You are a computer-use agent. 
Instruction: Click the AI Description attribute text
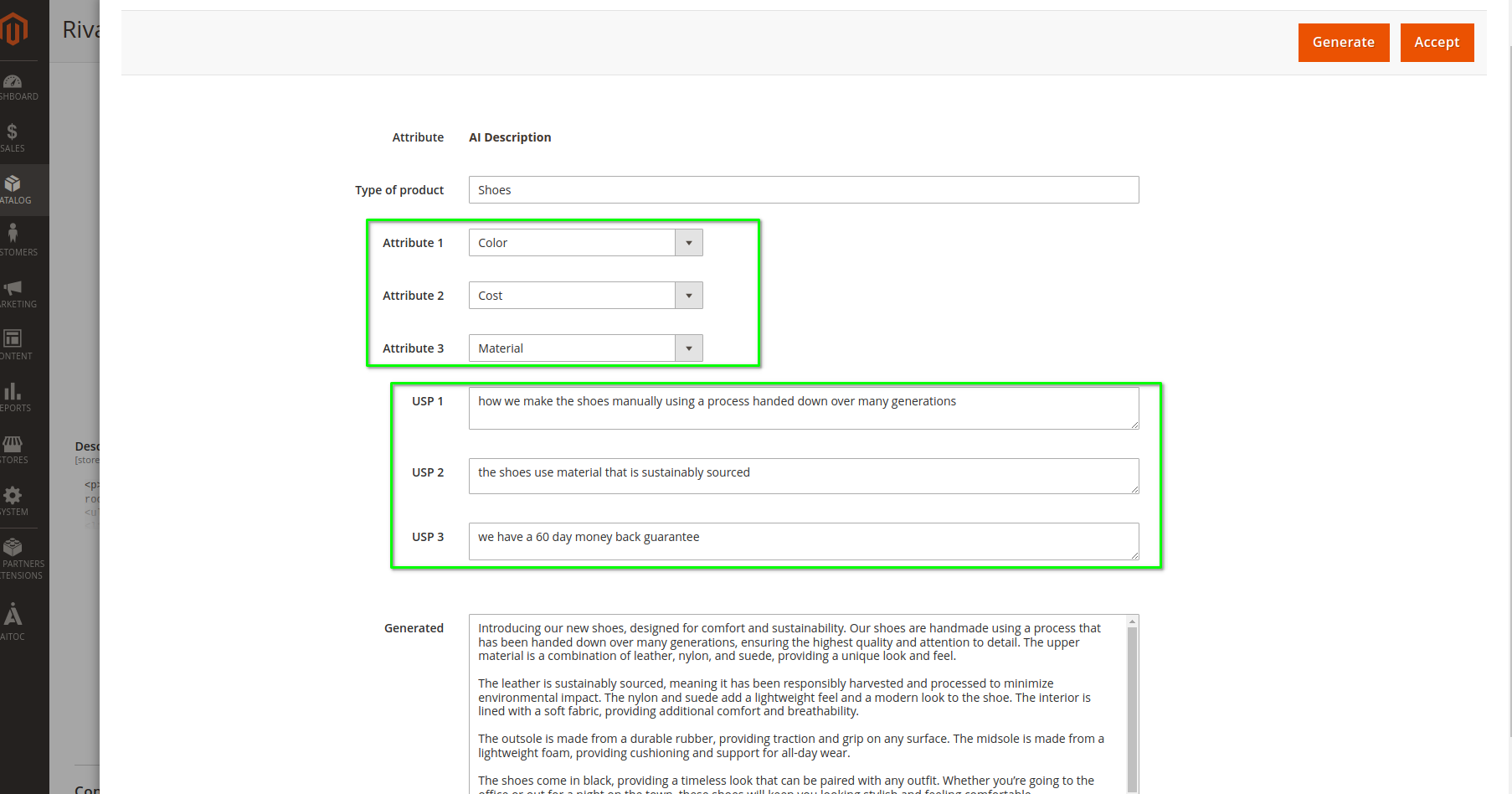(510, 137)
